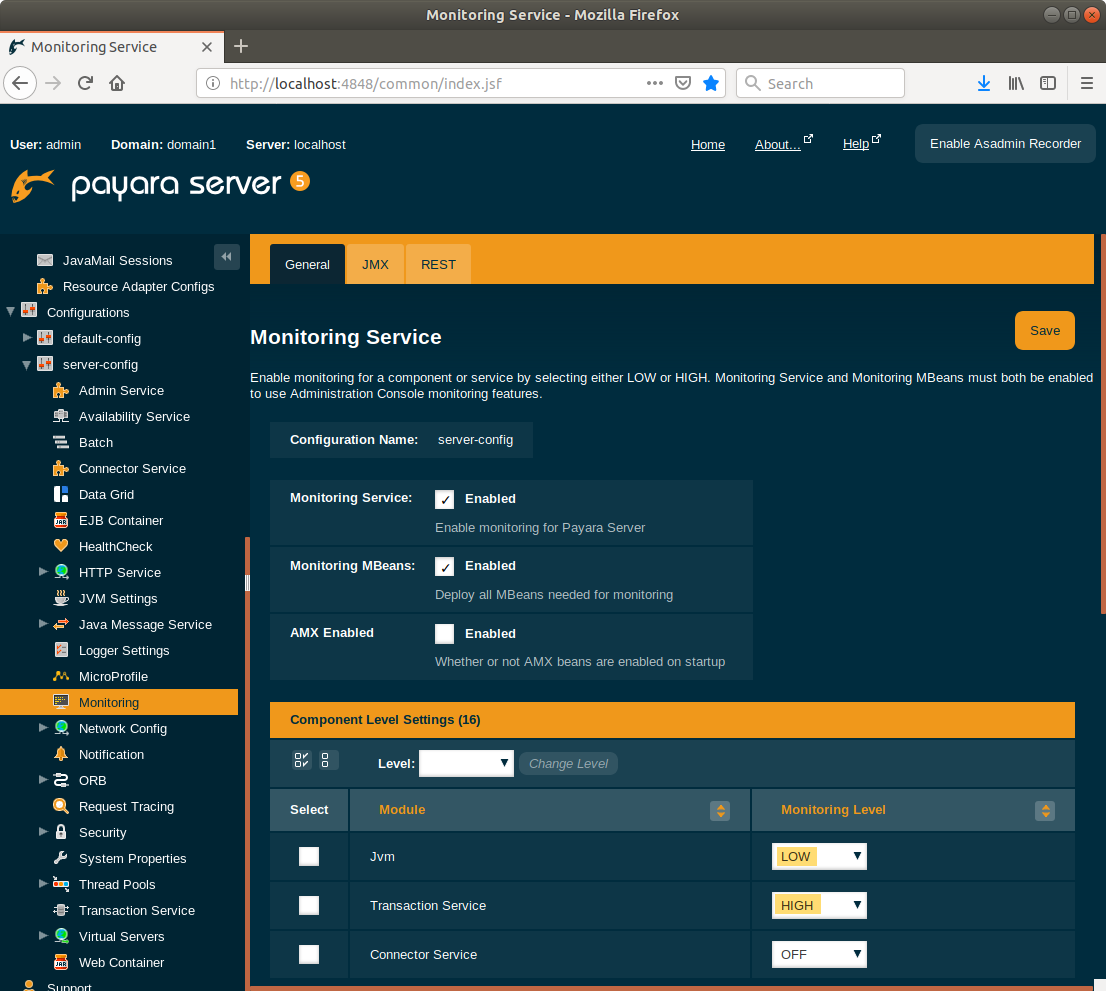Sort the table by Monitoring Level
The image size is (1106, 991).
coord(1045,811)
